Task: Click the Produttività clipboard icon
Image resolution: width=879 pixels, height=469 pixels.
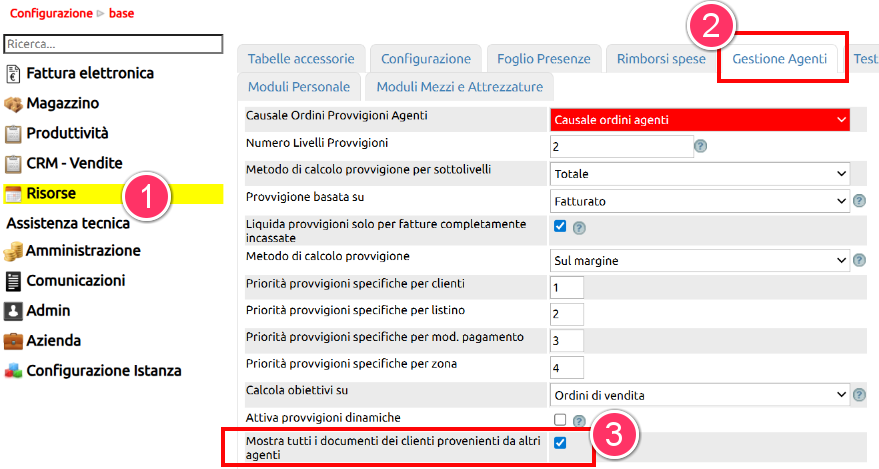Action: pos(13,134)
